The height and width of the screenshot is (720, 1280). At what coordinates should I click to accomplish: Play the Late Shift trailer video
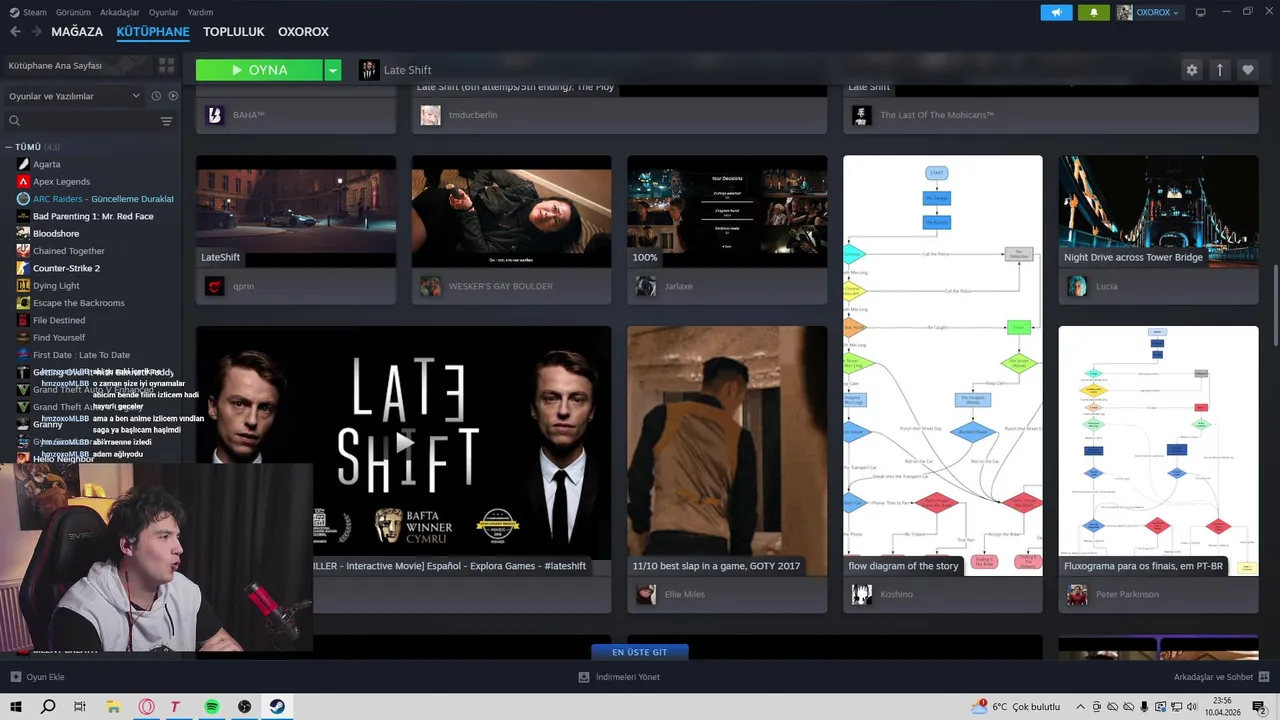(x=404, y=442)
